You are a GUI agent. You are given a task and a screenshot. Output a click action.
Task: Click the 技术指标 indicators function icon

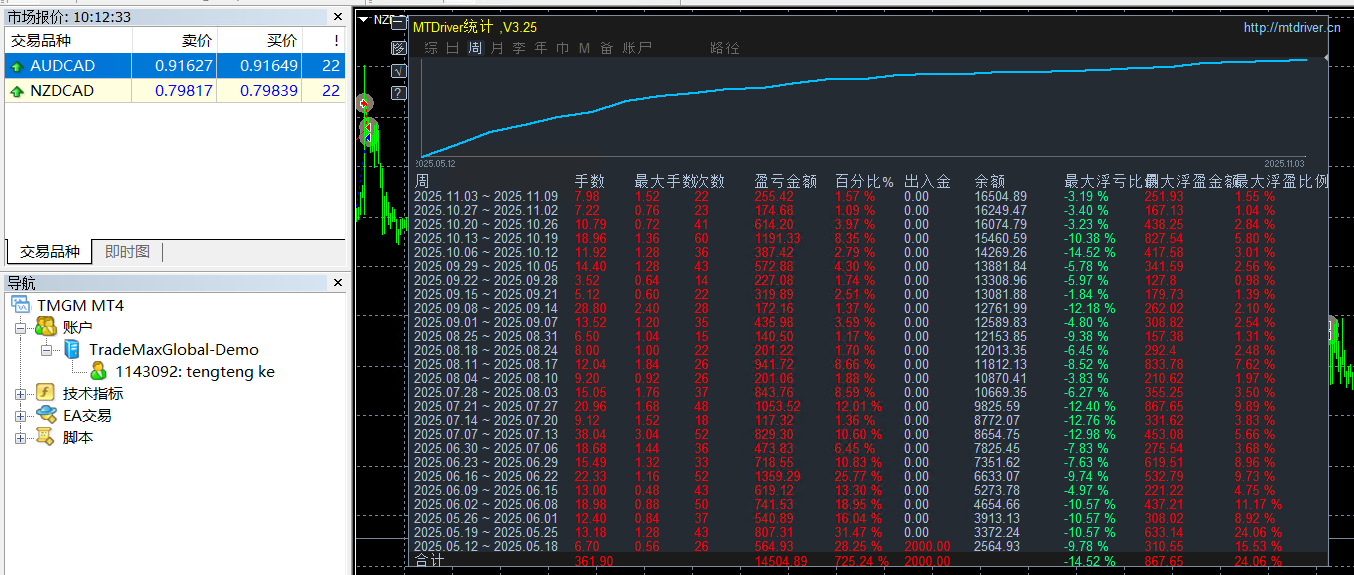pos(46,393)
